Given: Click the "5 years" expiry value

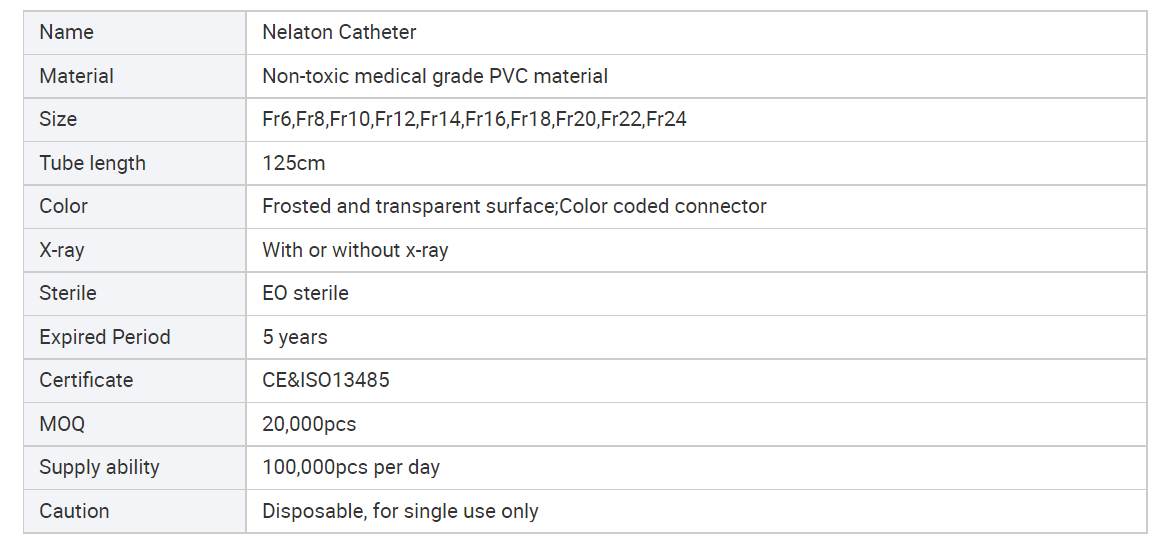Looking at the screenshot, I should 295,337.
